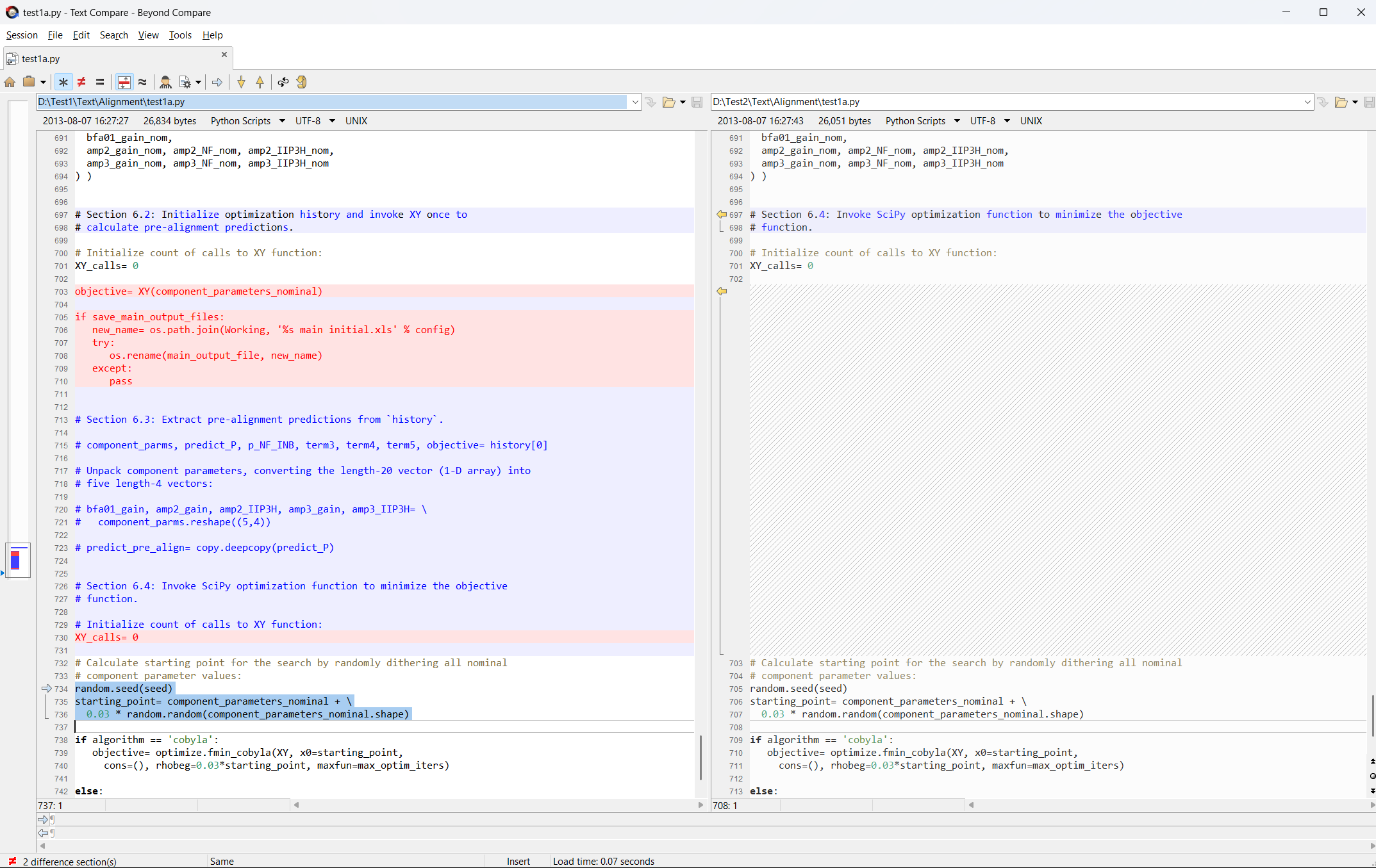Open the View menu
Screen dimensions: 1376x868
[x=148, y=35]
